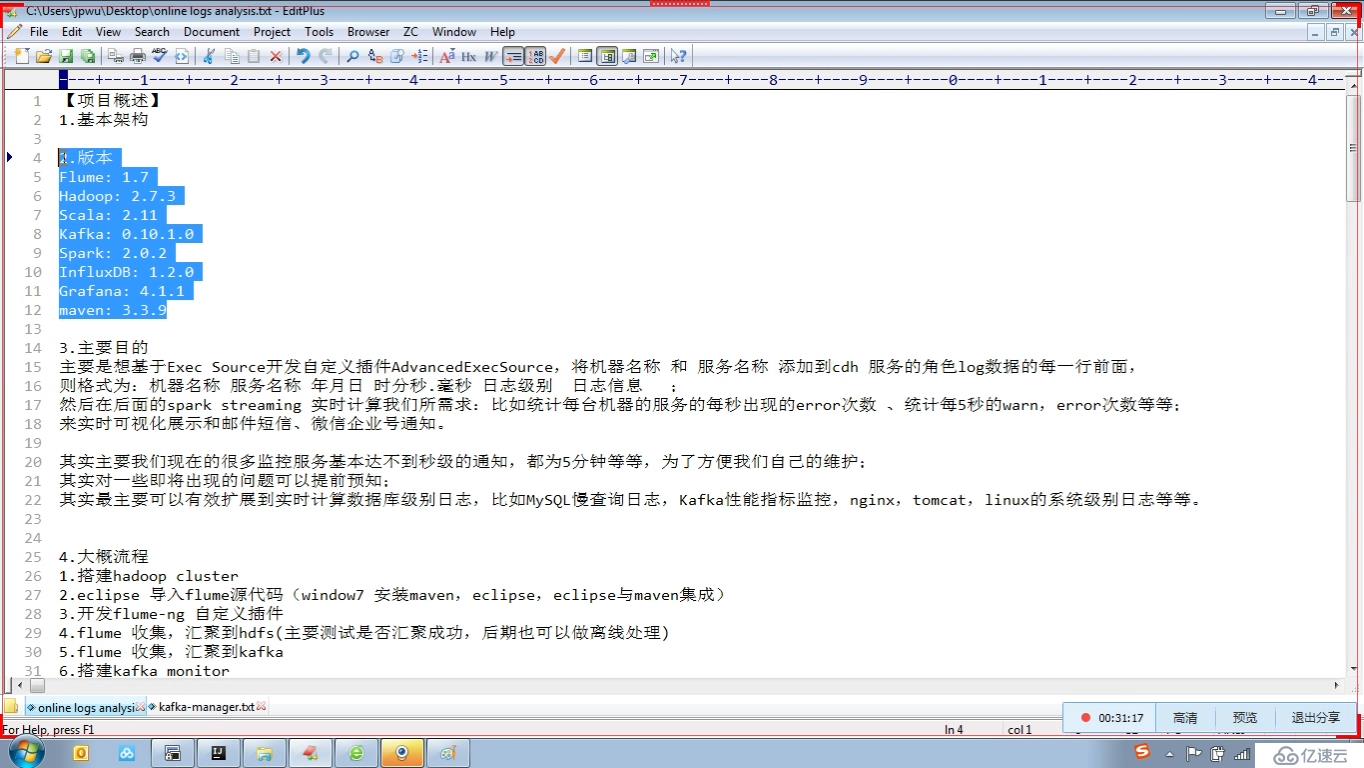The width and height of the screenshot is (1364, 768).
Task: Click the Open file folder icon
Action: coord(44,56)
